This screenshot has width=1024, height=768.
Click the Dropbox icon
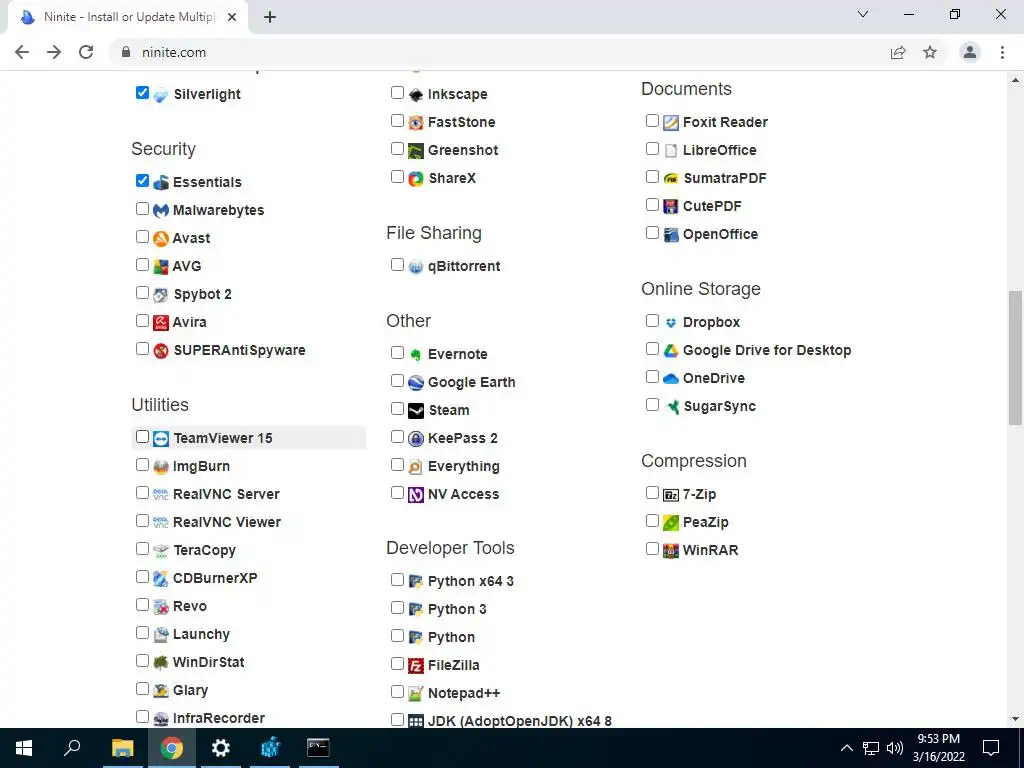click(x=671, y=323)
